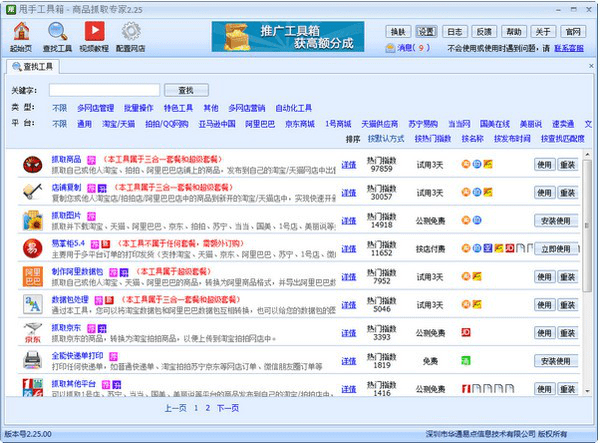Viewport: 600px width, 443px height.
Task: Filter platform by 苏宁易购
Action: [423, 124]
